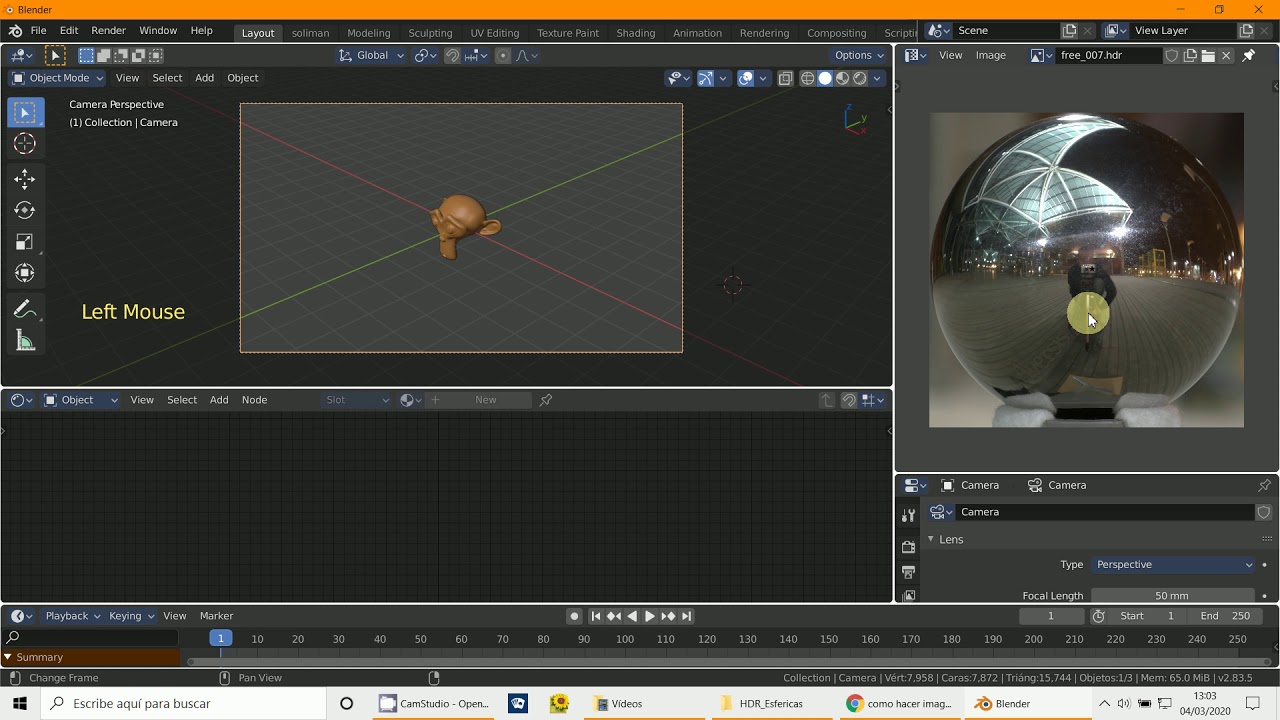Switch to Rendered viewport shading
This screenshot has width=1280, height=720.
(x=859, y=78)
